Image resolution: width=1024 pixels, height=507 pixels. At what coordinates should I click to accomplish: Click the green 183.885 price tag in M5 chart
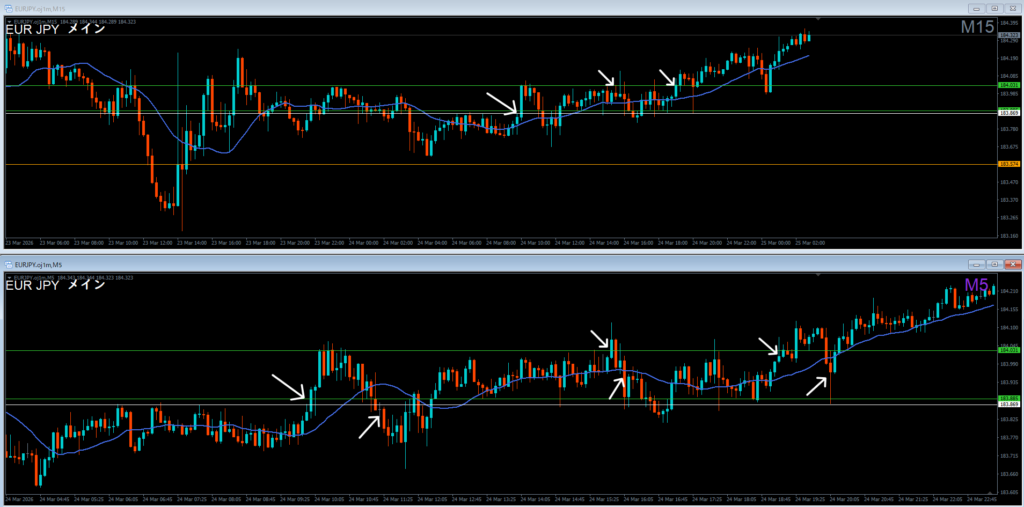tap(1009, 398)
